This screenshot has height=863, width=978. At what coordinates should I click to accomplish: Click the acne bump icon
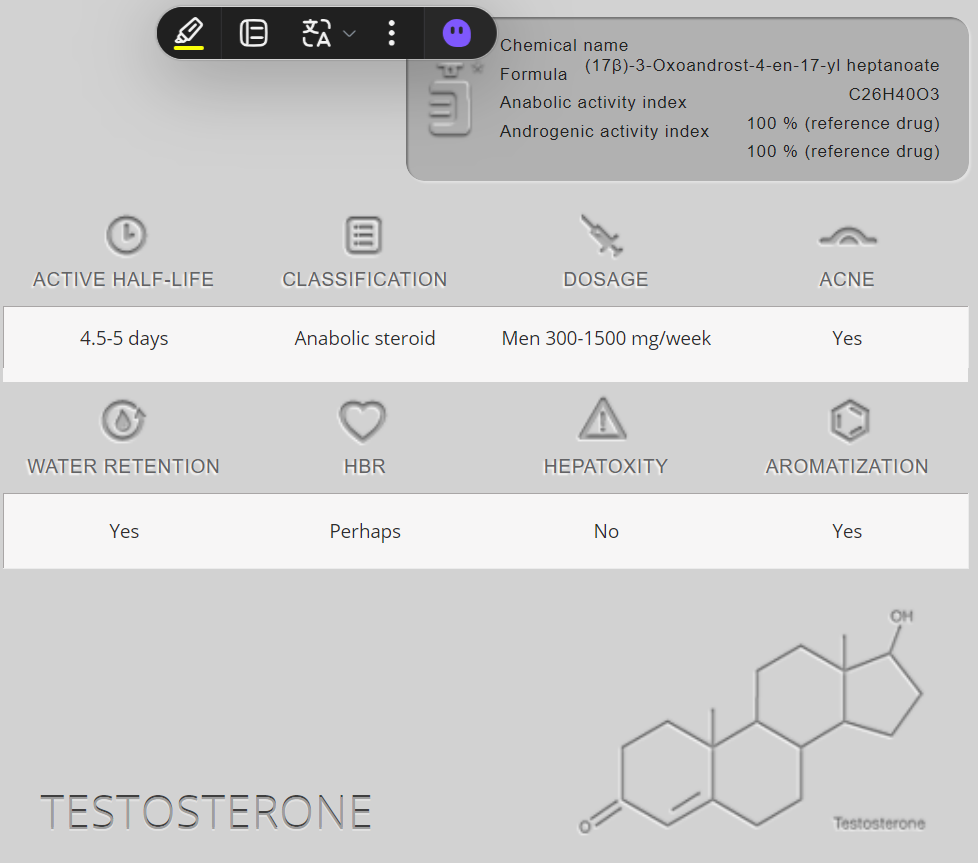(x=847, y=237)
